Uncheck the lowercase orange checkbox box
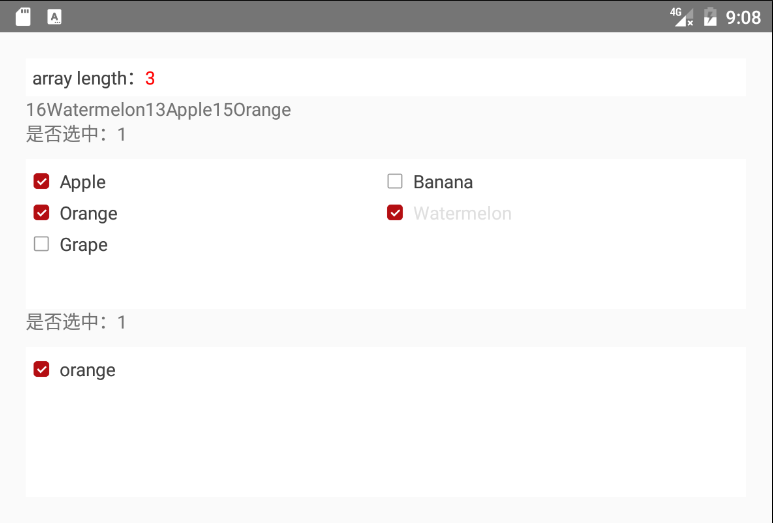The width and height of the screenshot is (773, 523). 41,370
